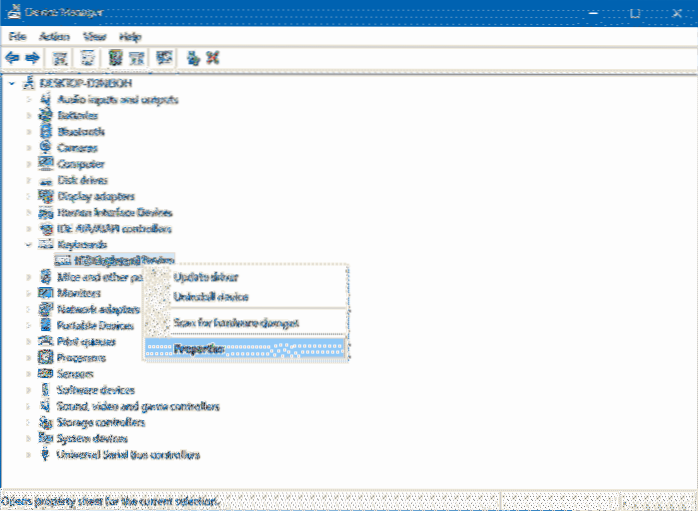
Task: Choose Uninstall device from context menu
Action: click(x=211, y=297)
